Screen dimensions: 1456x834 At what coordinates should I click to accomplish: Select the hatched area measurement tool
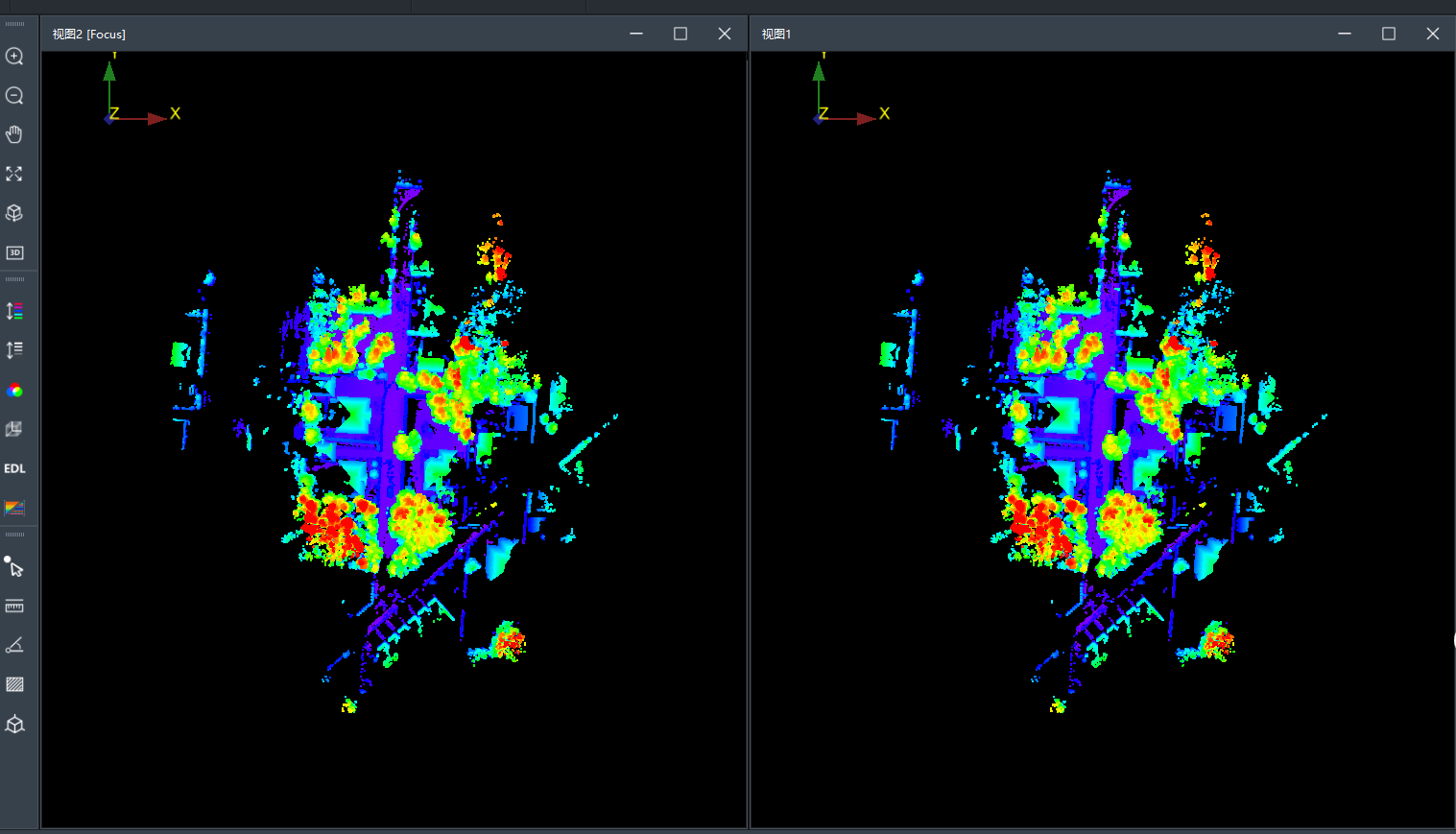[x=14, y=684]
